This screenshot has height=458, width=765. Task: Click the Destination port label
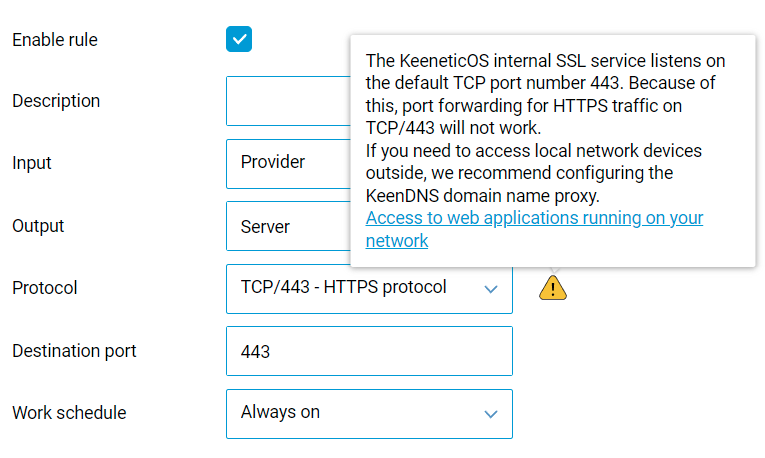74,351
